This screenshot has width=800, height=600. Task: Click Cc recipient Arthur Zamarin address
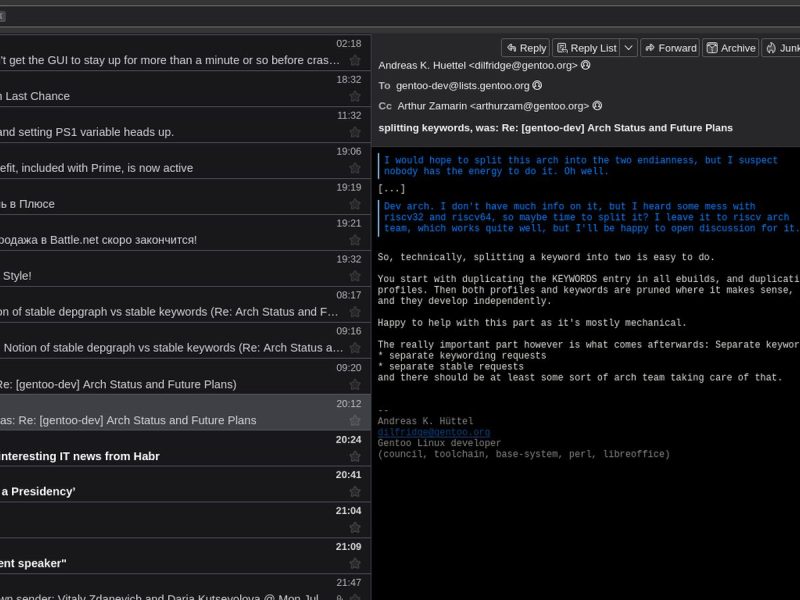point(493,106)
